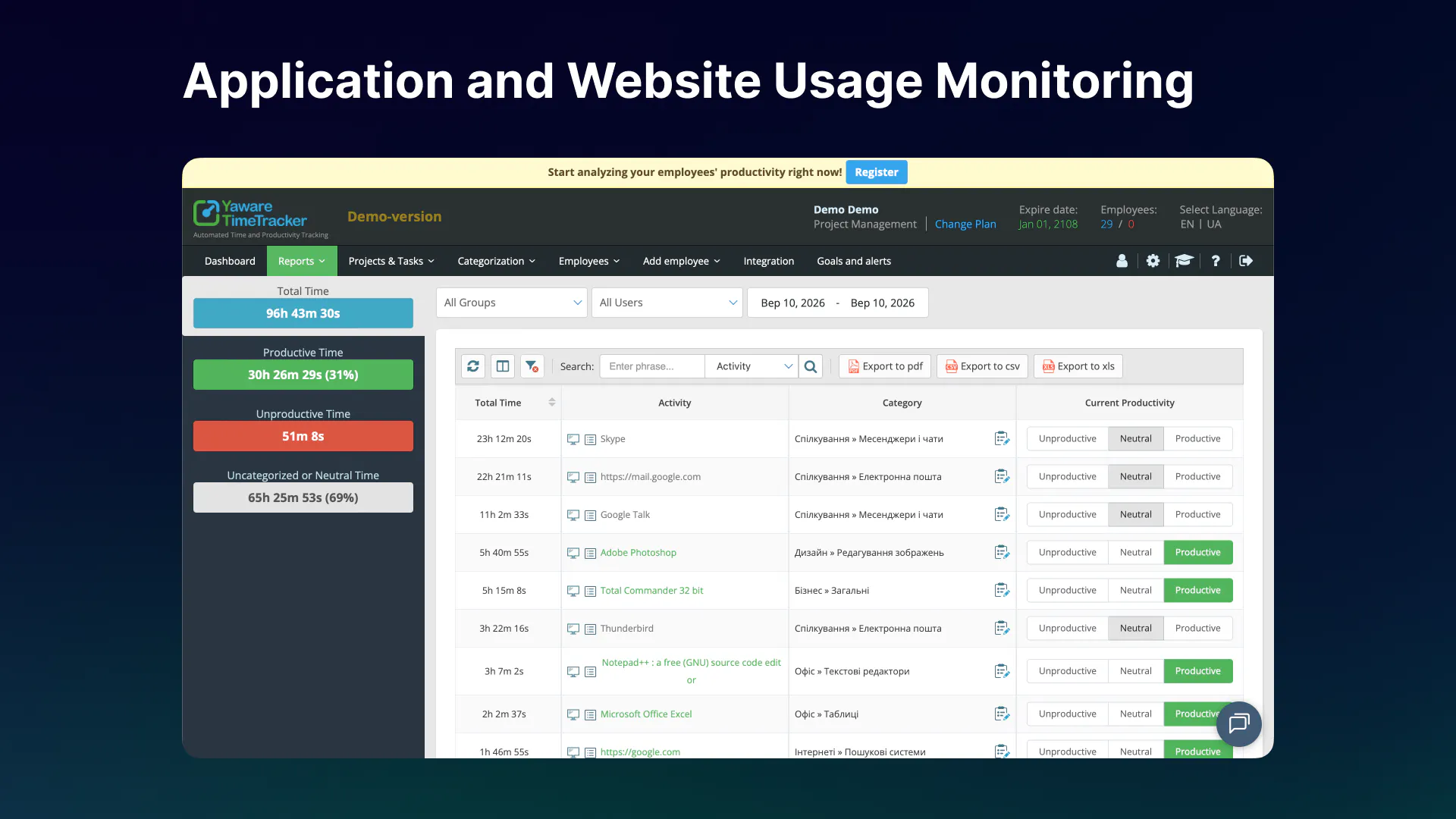This screenshot has height=819, width=1456.
Task: Expand the Reports menu
Action: pos(302,261)
